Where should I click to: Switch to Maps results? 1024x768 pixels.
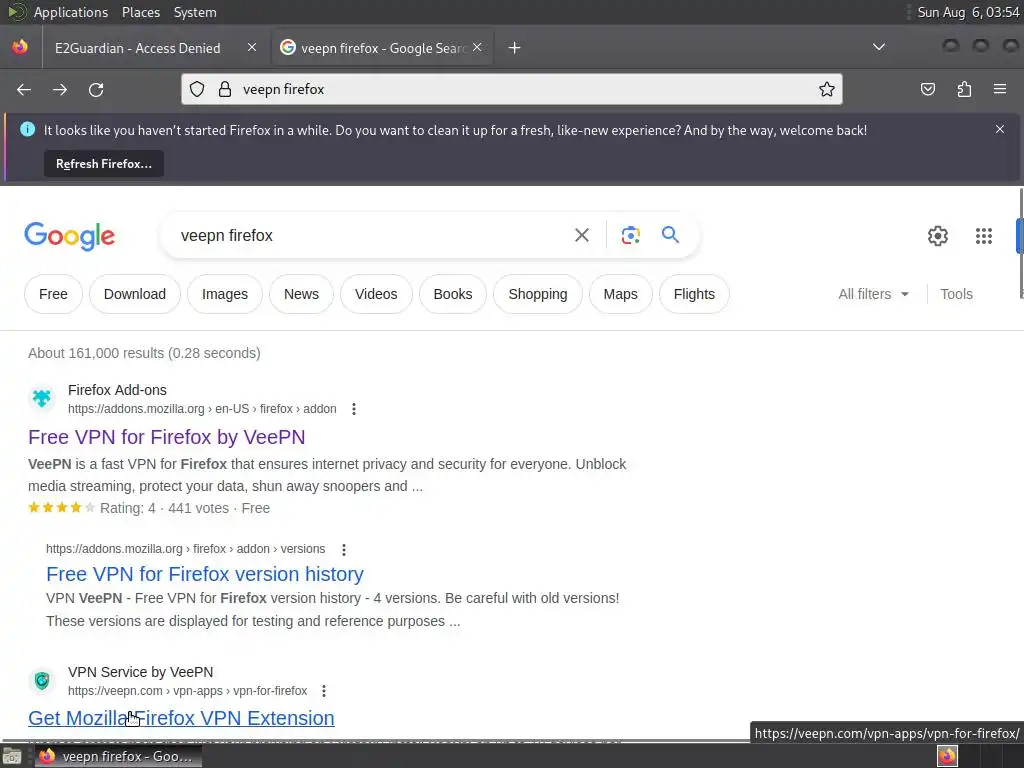click(620, 294)
